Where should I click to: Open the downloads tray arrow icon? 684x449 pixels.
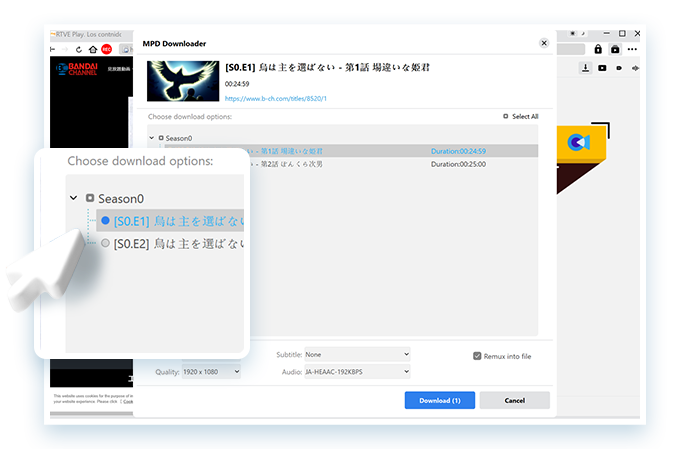[585, 68]
